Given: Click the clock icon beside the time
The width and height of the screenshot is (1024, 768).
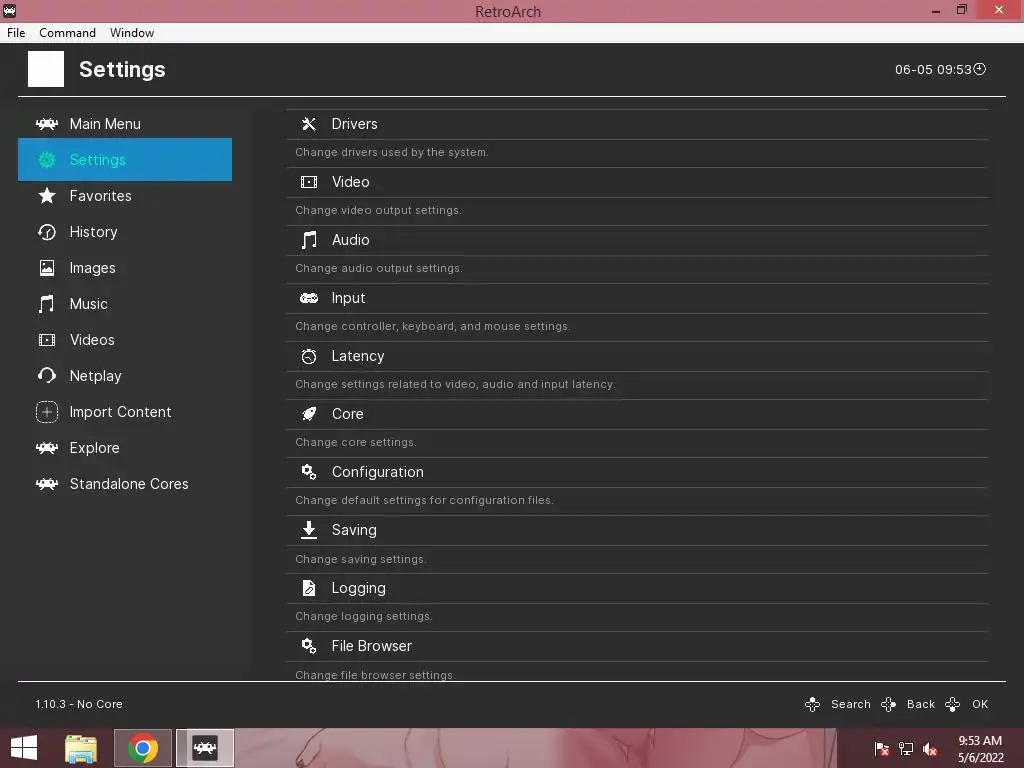Looking at the screenshot, I should [980, 69].
